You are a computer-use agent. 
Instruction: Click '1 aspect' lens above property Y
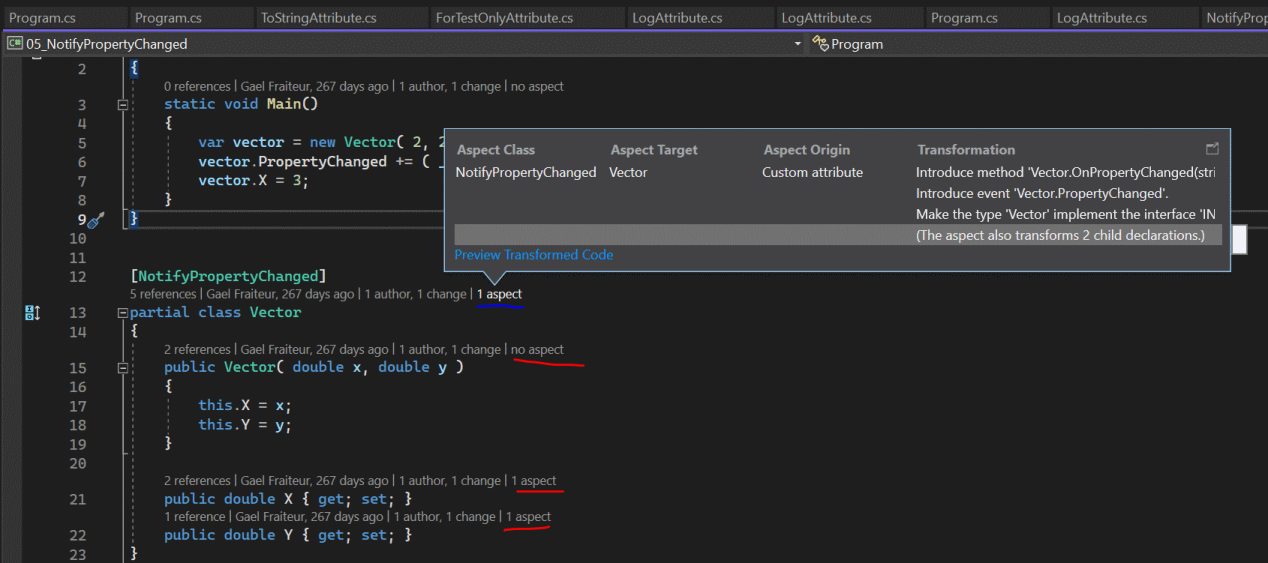(x=528, y=517)
